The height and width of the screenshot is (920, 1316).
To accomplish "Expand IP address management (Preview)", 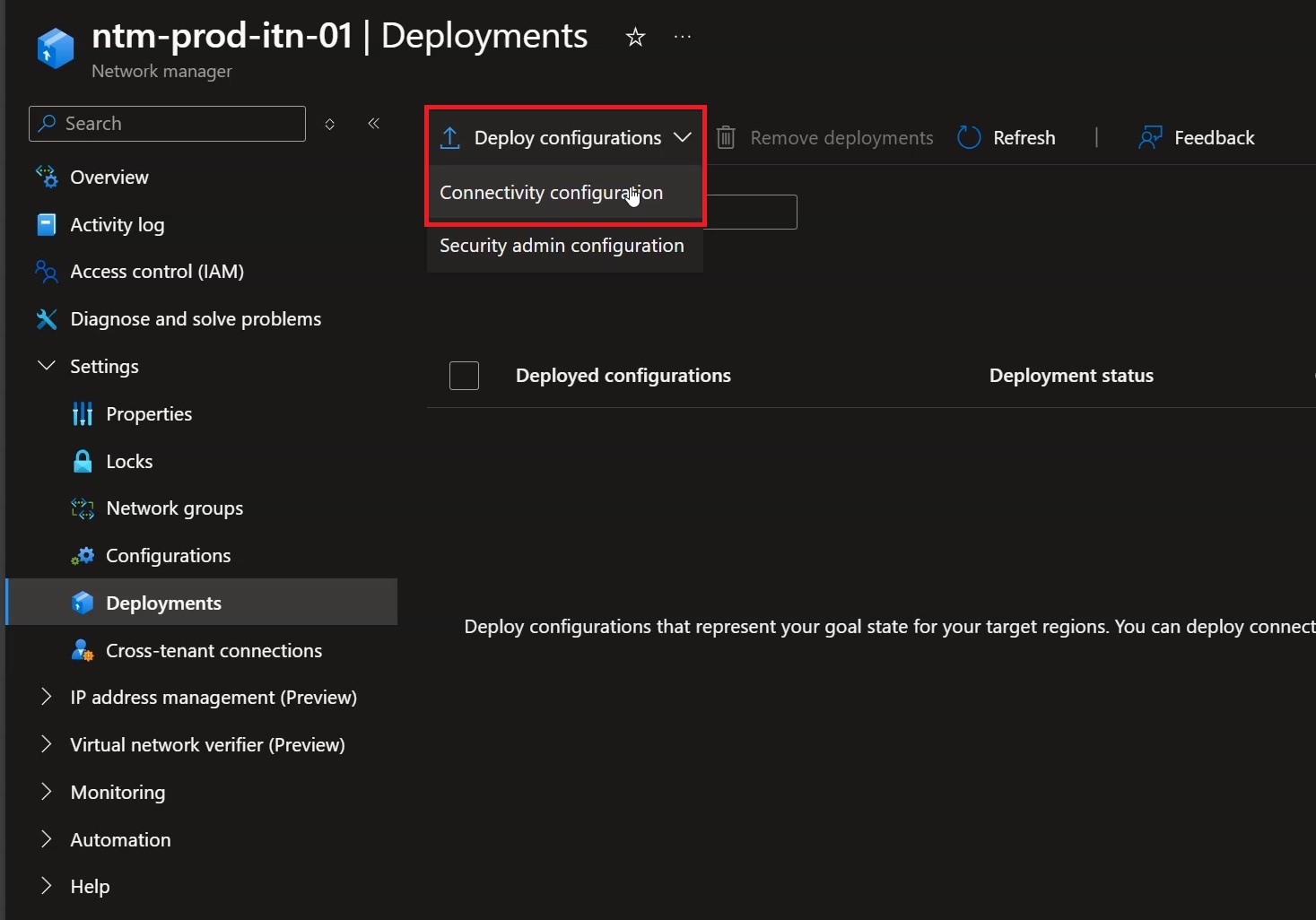I will tap(47, 697).
